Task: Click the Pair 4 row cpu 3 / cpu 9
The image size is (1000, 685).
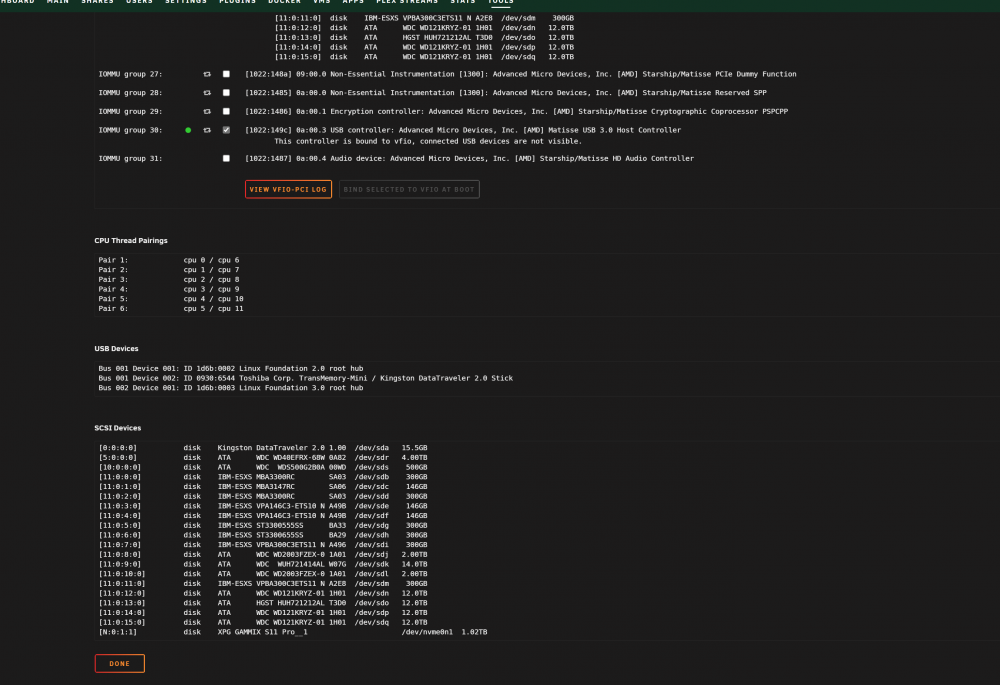Action: click(x=169, y=289)
